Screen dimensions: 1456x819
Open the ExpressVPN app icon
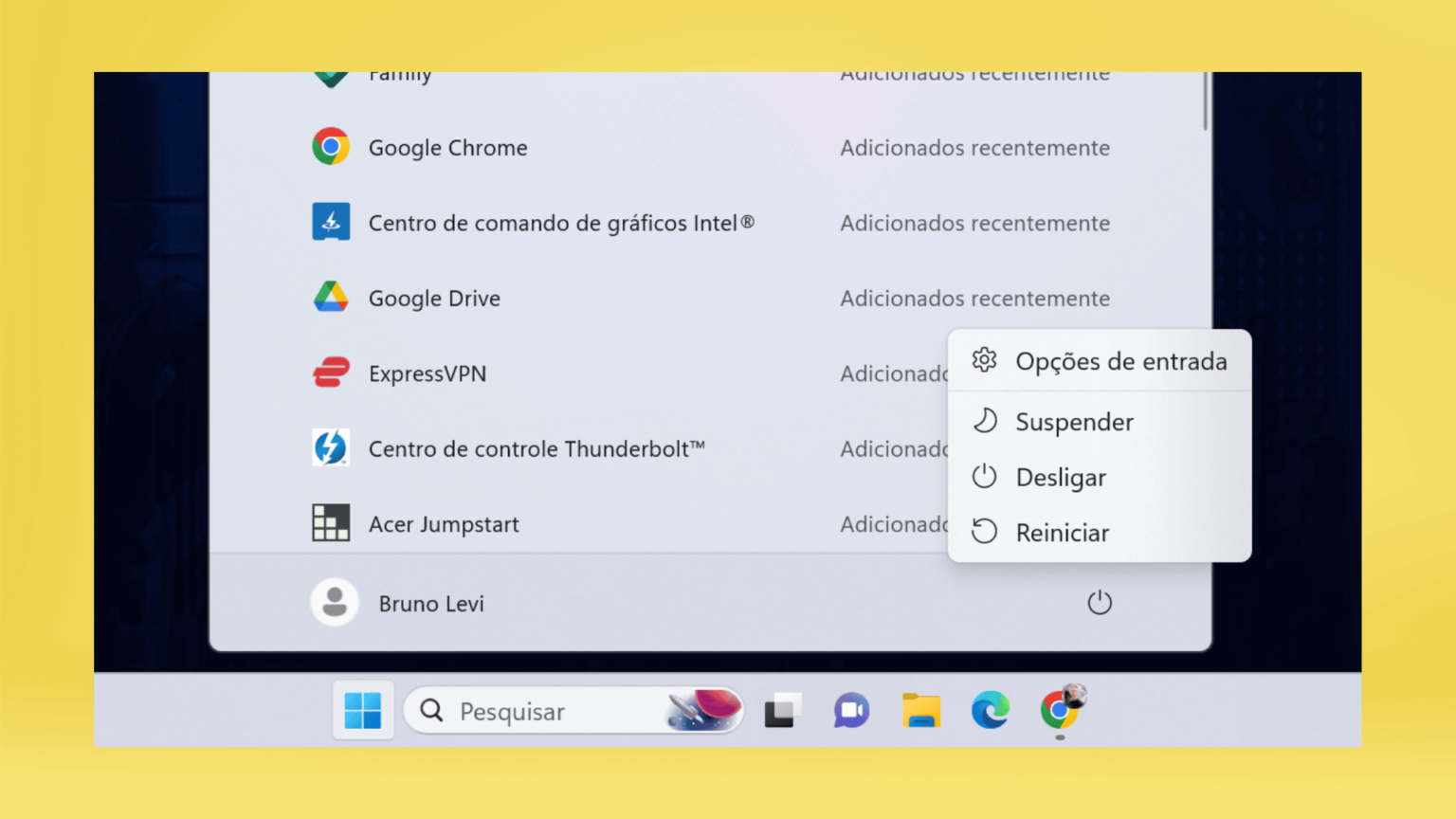pos(331,373)
